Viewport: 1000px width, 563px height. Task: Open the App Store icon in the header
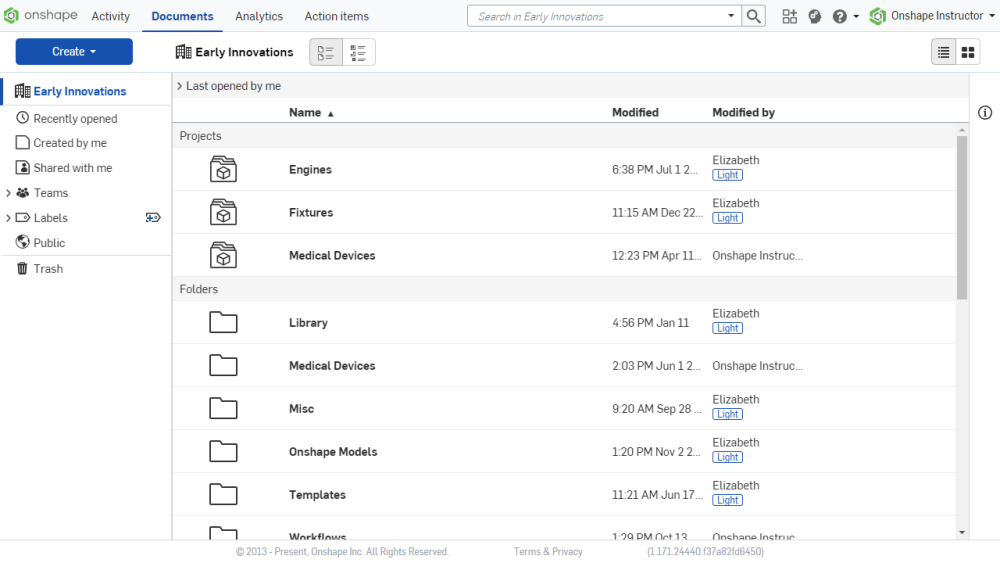(x=790, y=16)
